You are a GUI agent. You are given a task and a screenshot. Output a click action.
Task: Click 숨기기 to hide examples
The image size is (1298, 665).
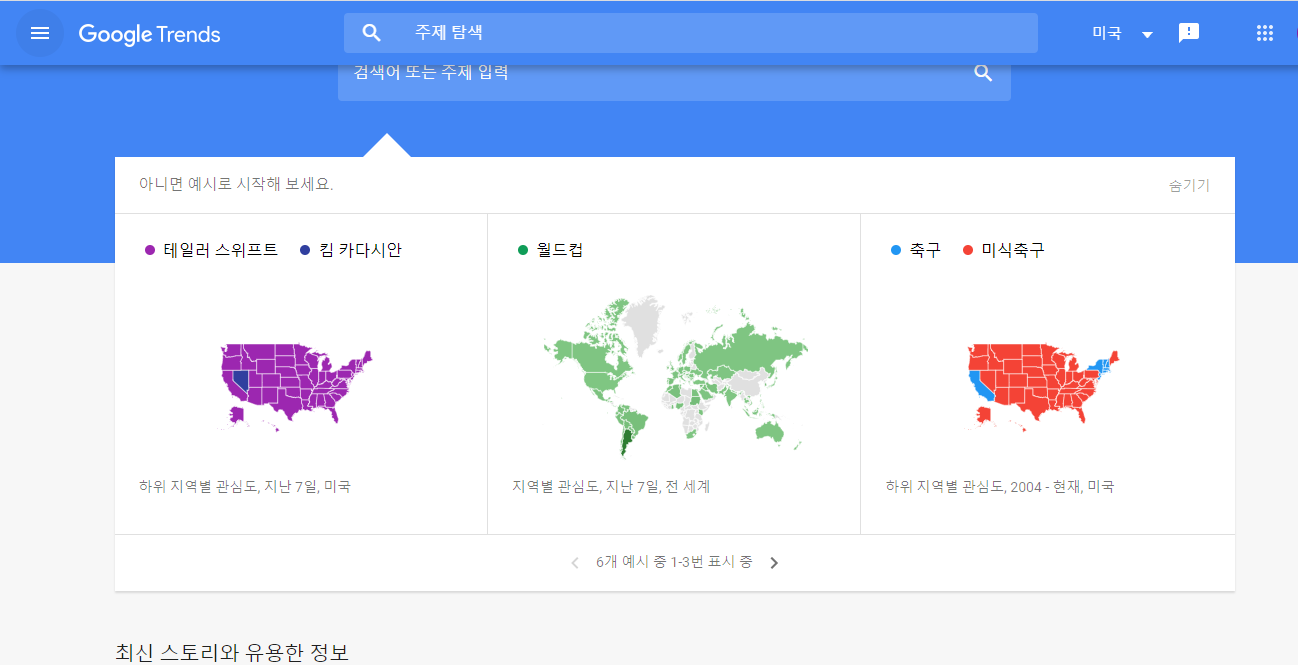[1189, 185]
